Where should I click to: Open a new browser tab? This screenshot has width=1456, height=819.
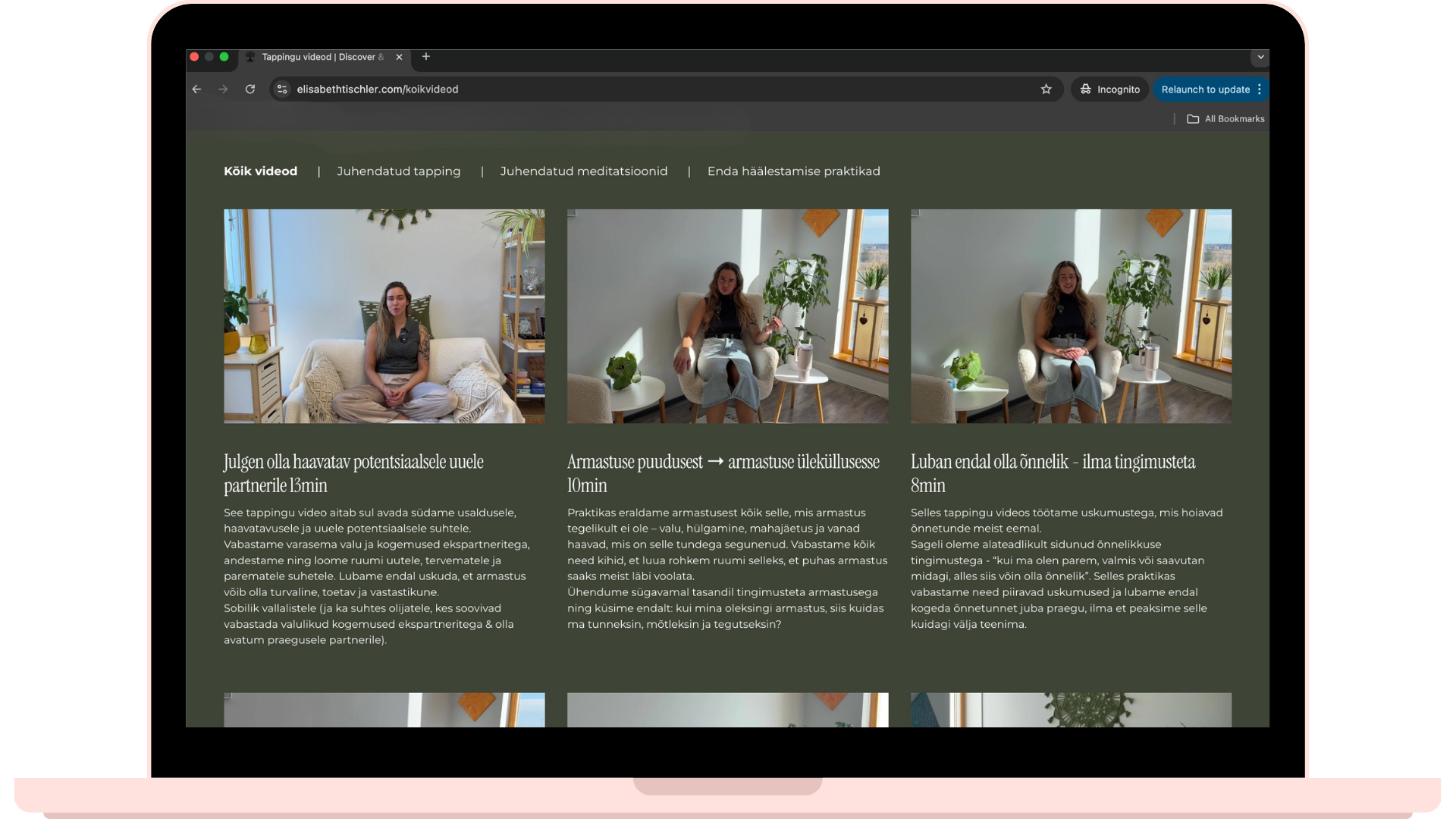tap(426, 57)
